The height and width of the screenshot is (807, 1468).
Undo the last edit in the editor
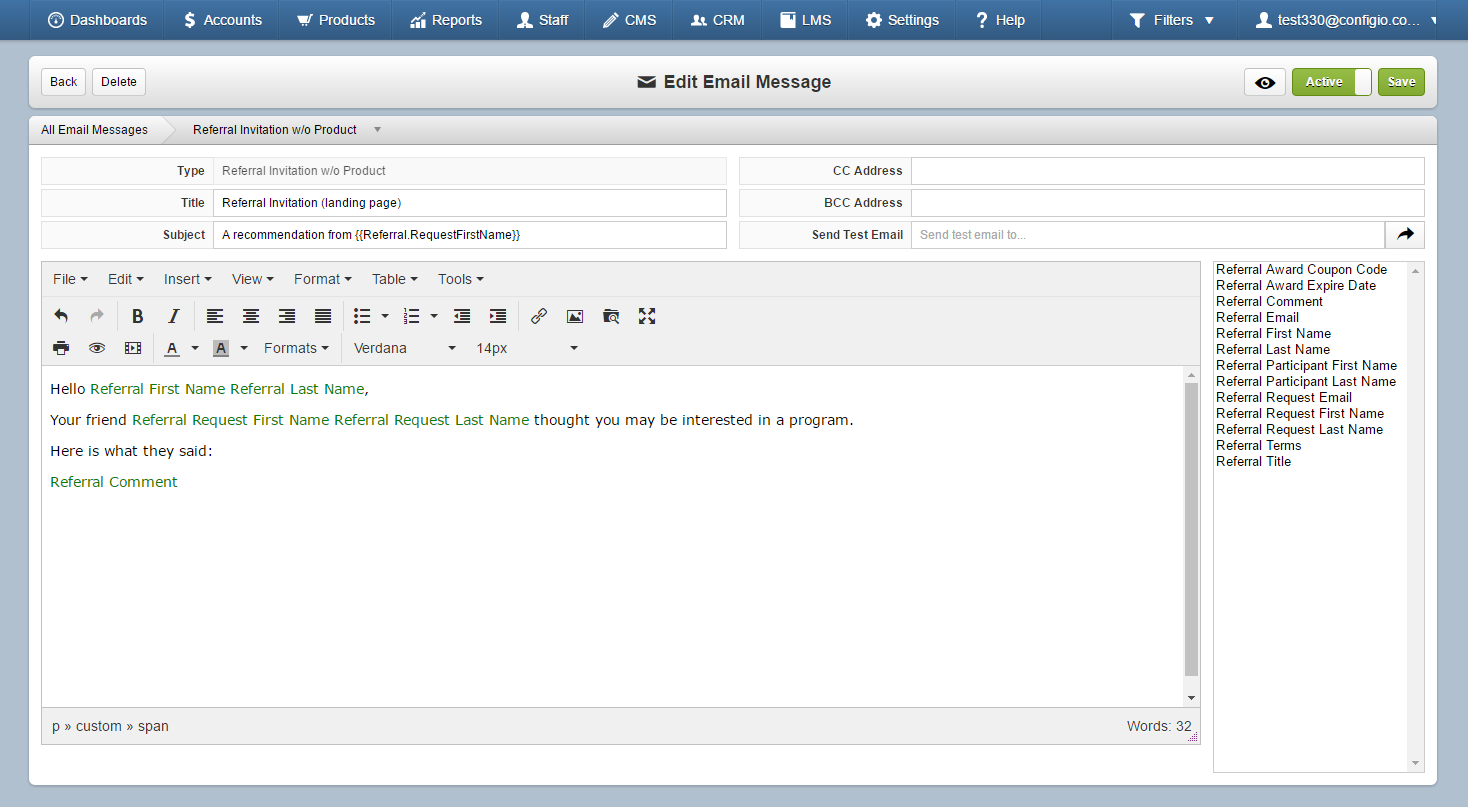(x=61, y=316)
